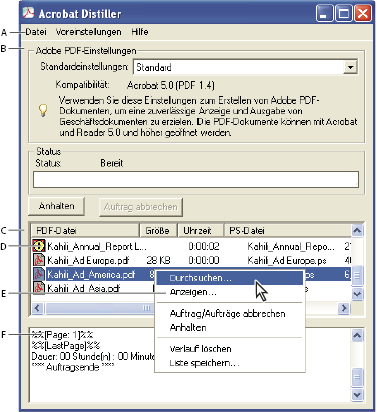Click the Kahili_Ad Europe.ps entry
Screen dimensions: 377x412
[287, 260]
